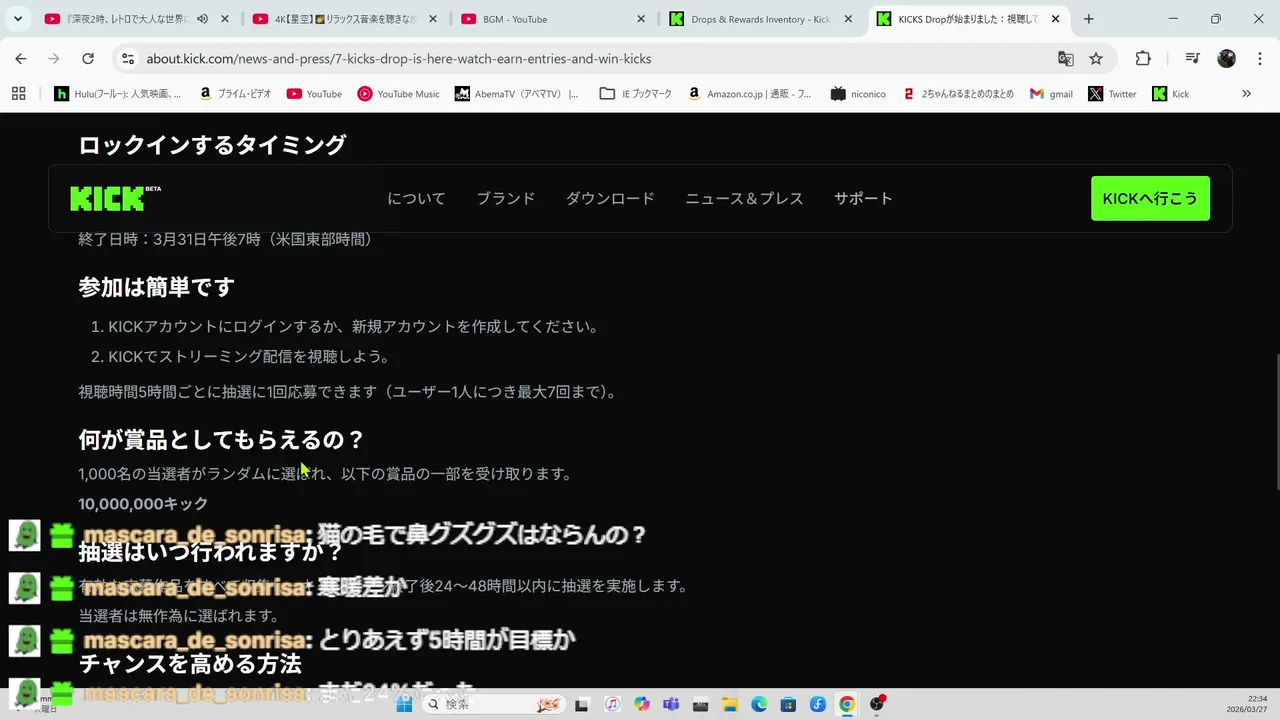
Task: Open the について nav menu item
Action: tap(416, 198)
